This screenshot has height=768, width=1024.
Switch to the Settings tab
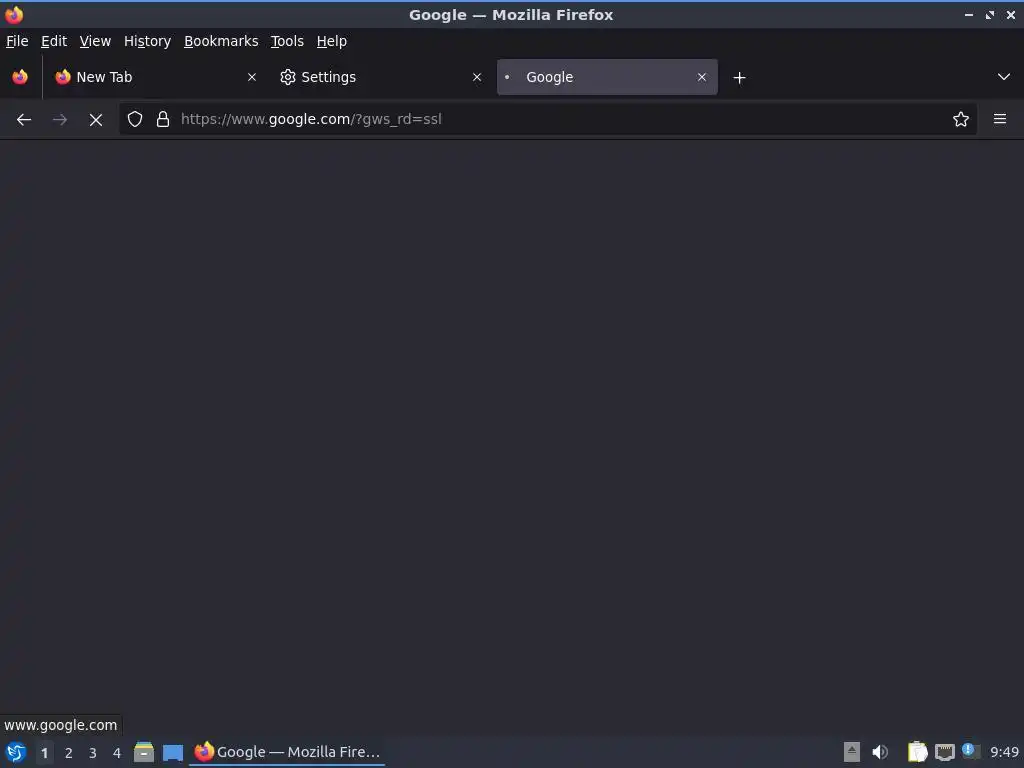coord(381,77)
